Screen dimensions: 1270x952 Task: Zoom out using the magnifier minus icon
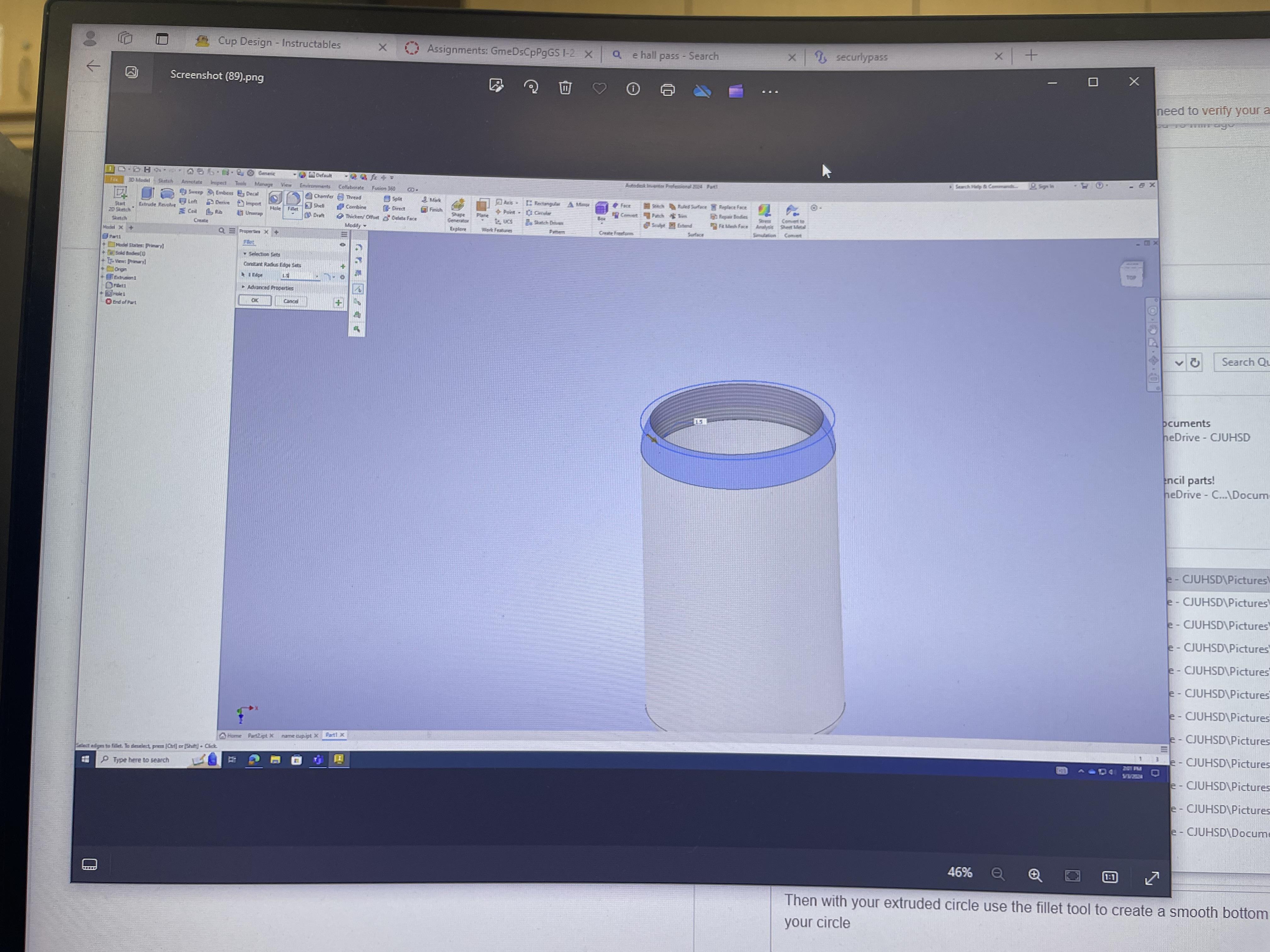tap(998, 874)
